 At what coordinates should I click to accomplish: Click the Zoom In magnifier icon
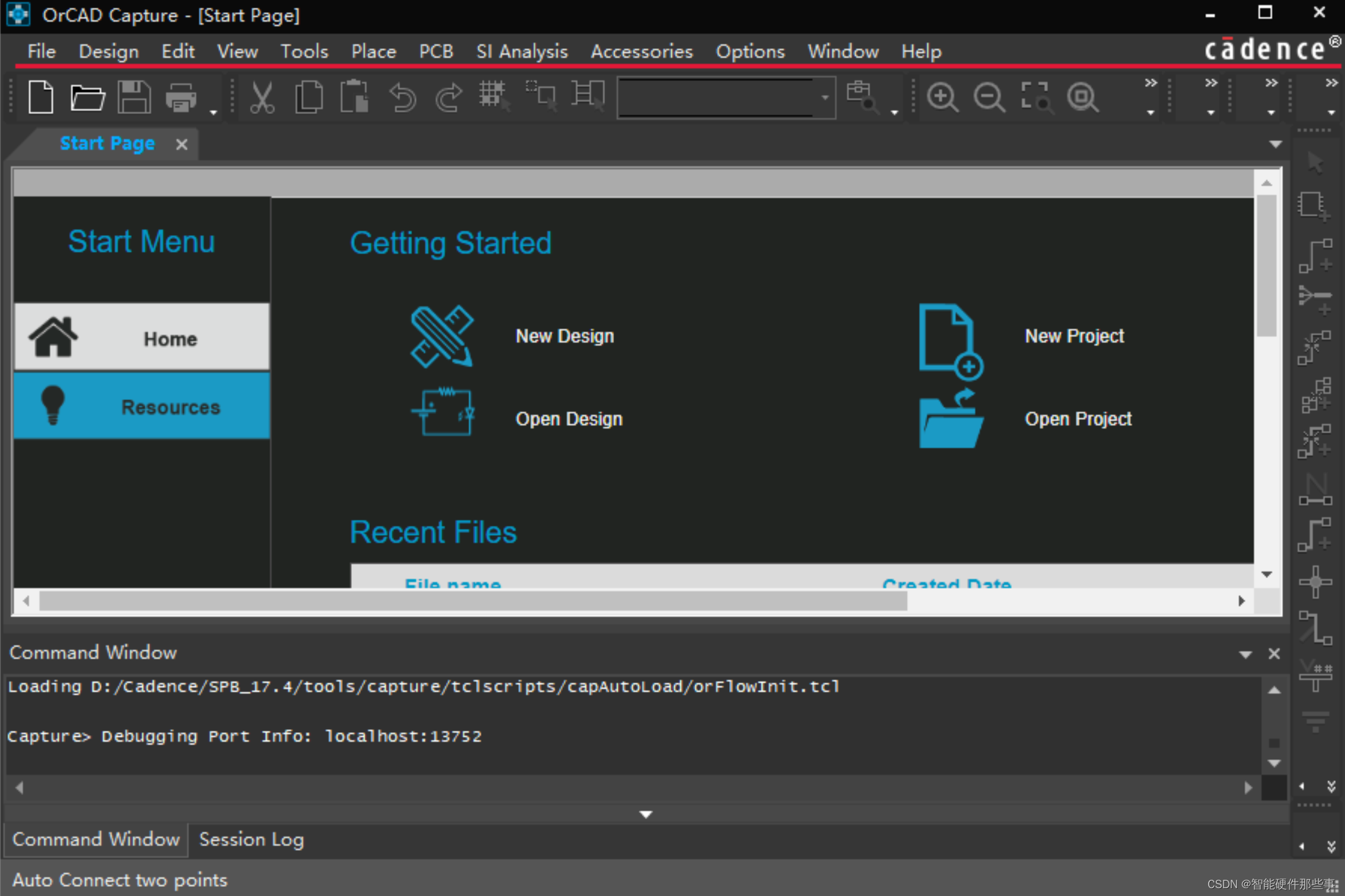[x=942, y=97]
